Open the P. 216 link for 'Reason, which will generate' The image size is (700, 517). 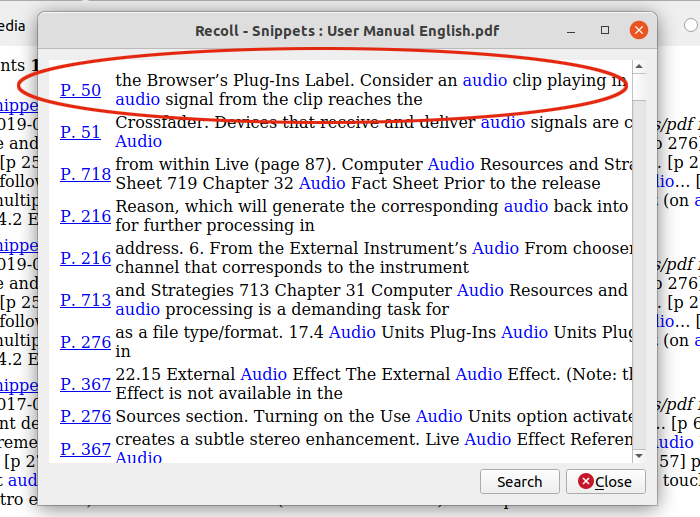85,216
